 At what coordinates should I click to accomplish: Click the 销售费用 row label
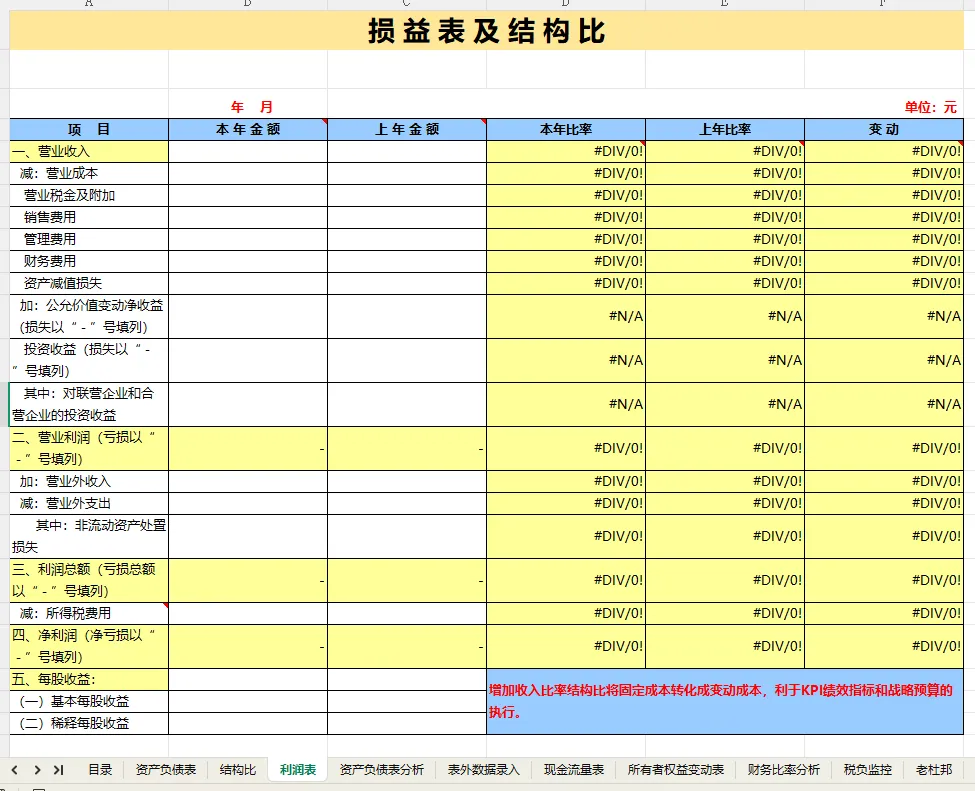89,217
